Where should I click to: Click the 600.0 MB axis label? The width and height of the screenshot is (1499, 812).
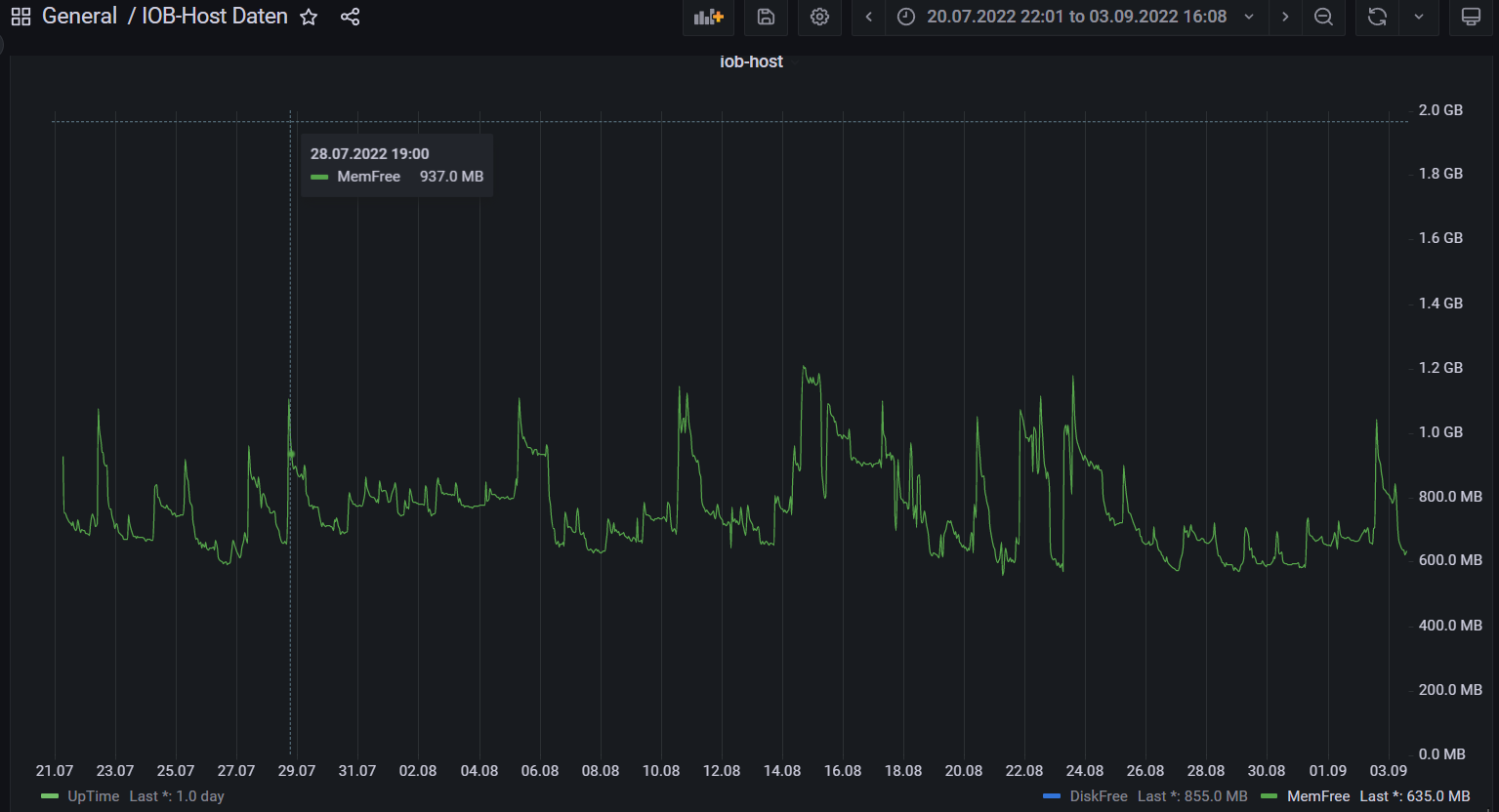pyautogui.click(x=1450, y=560)
